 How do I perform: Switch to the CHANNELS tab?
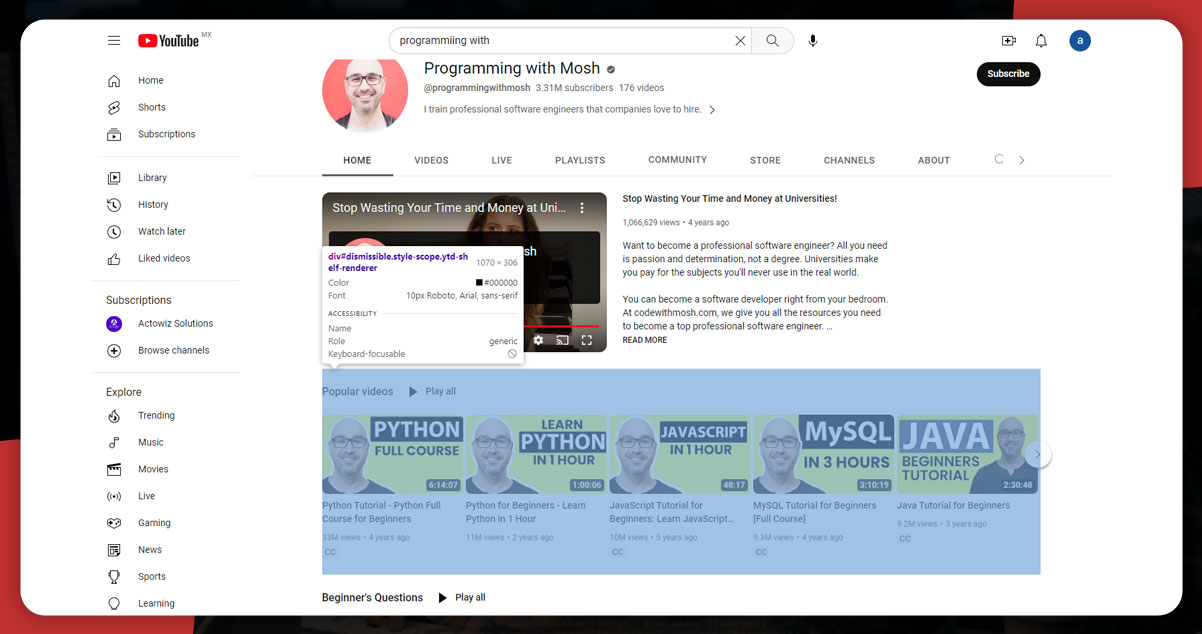[849, 160]
